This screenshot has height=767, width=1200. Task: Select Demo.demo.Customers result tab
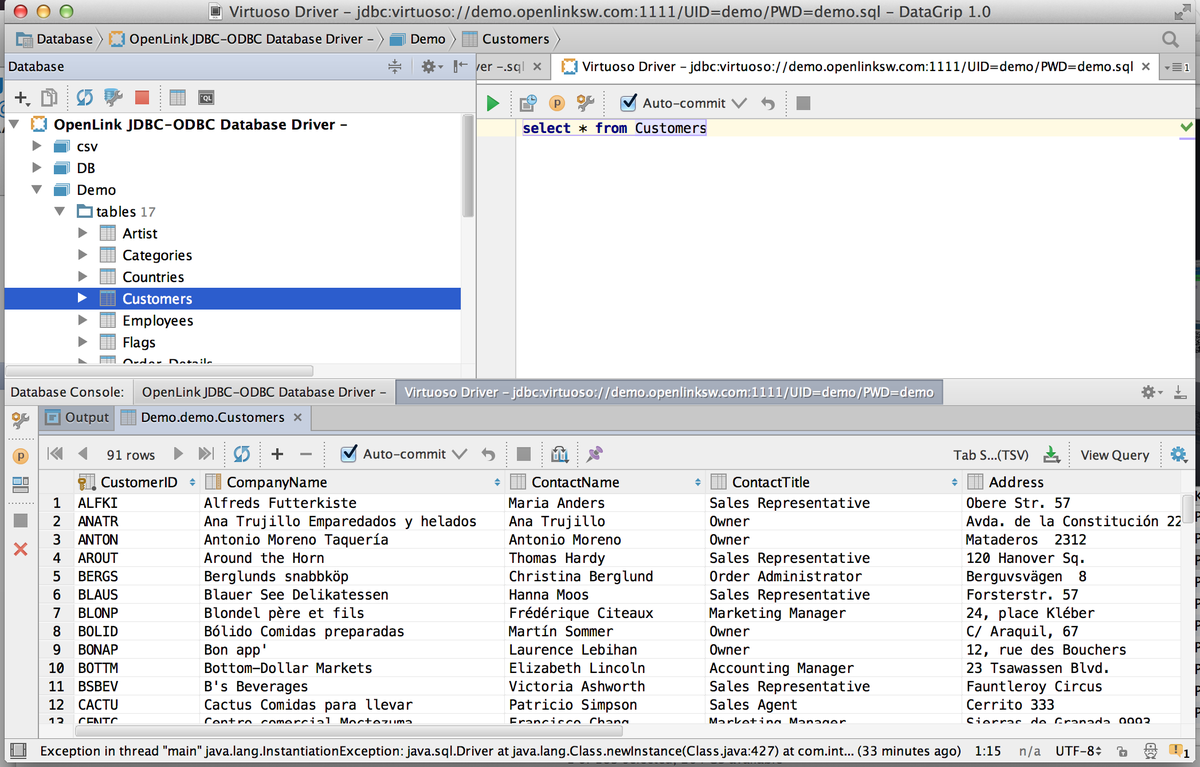click(212, 417)
